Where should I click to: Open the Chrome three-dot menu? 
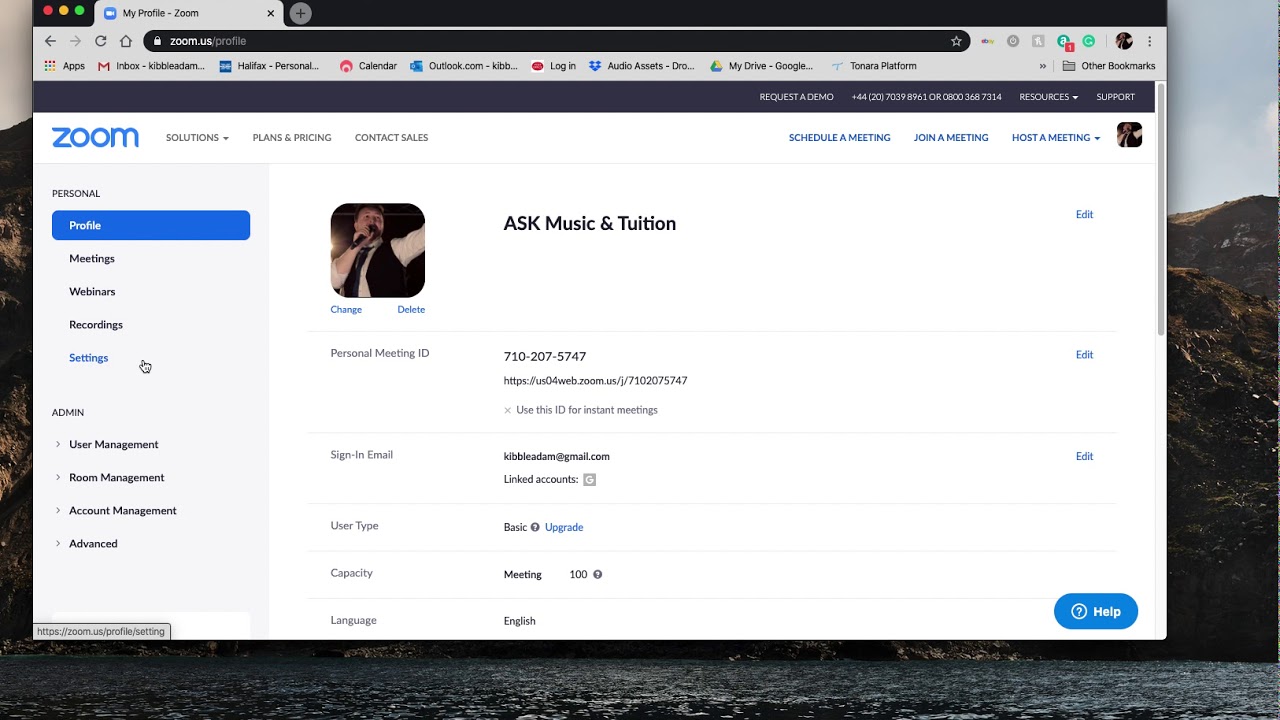click(x=1150, y=41)
